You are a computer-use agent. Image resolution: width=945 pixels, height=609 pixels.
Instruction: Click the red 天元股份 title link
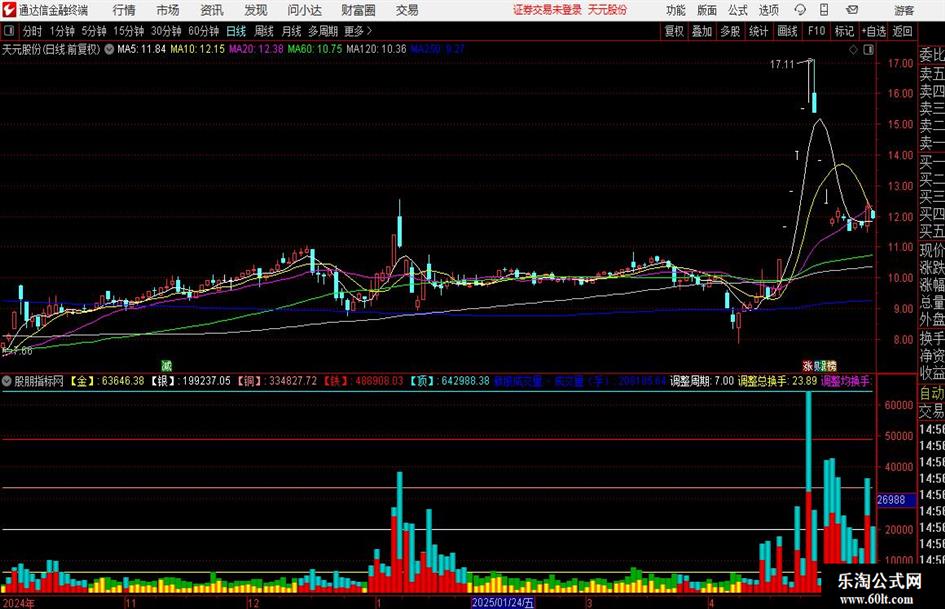[x=608, y=10]
